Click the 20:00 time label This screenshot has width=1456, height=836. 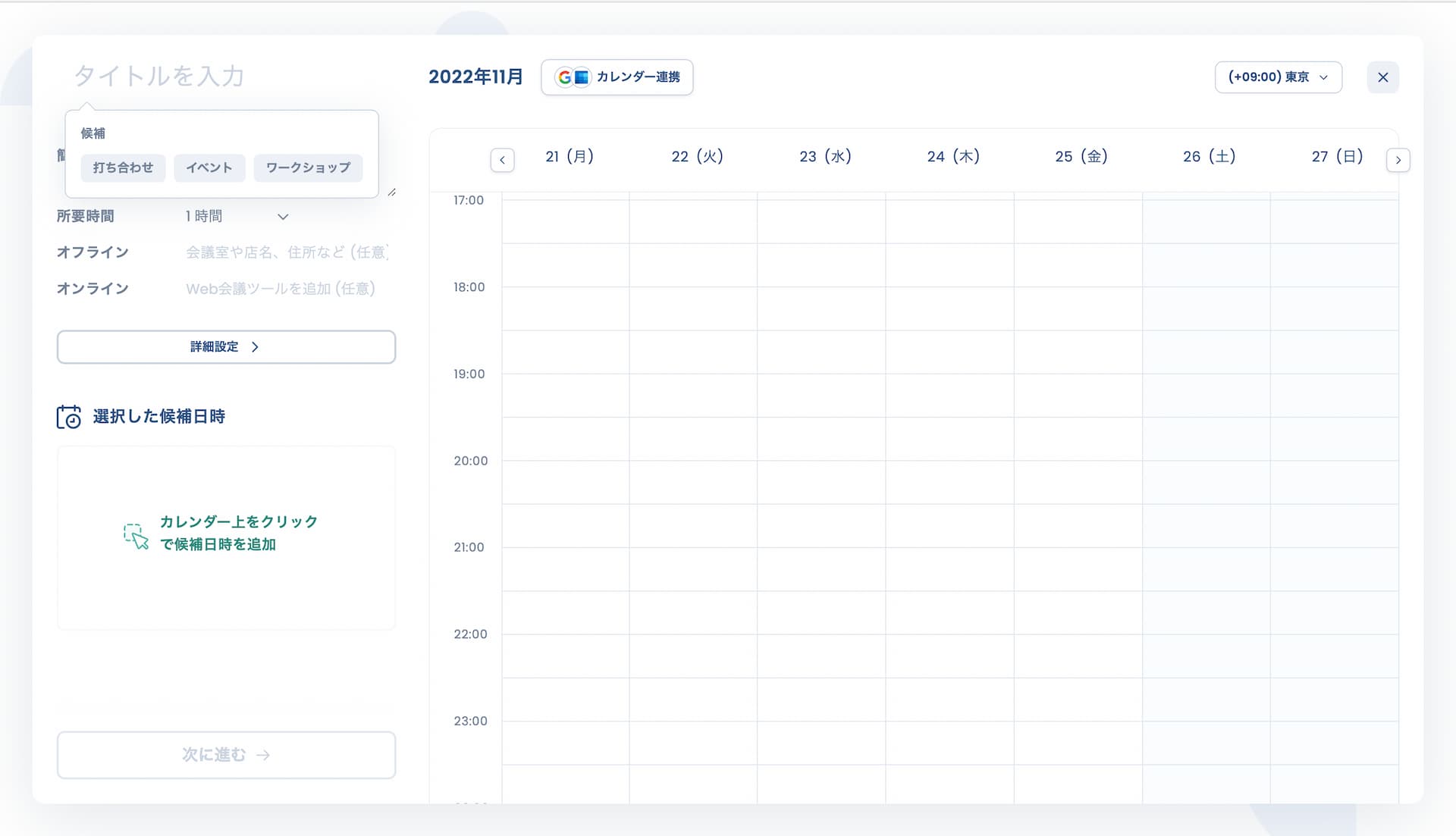471,461
